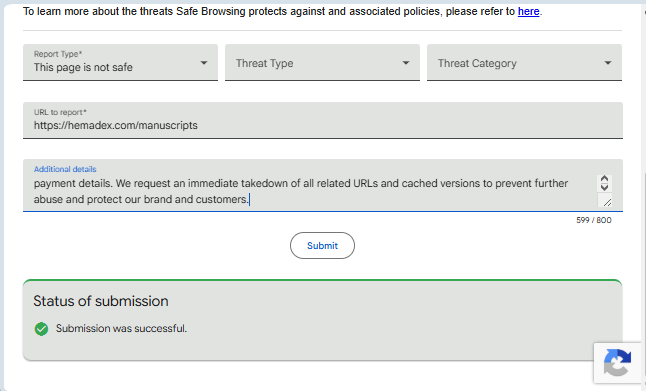Click into the URL to report field
This screenshot has height=391, width=646.
(323, 120)
